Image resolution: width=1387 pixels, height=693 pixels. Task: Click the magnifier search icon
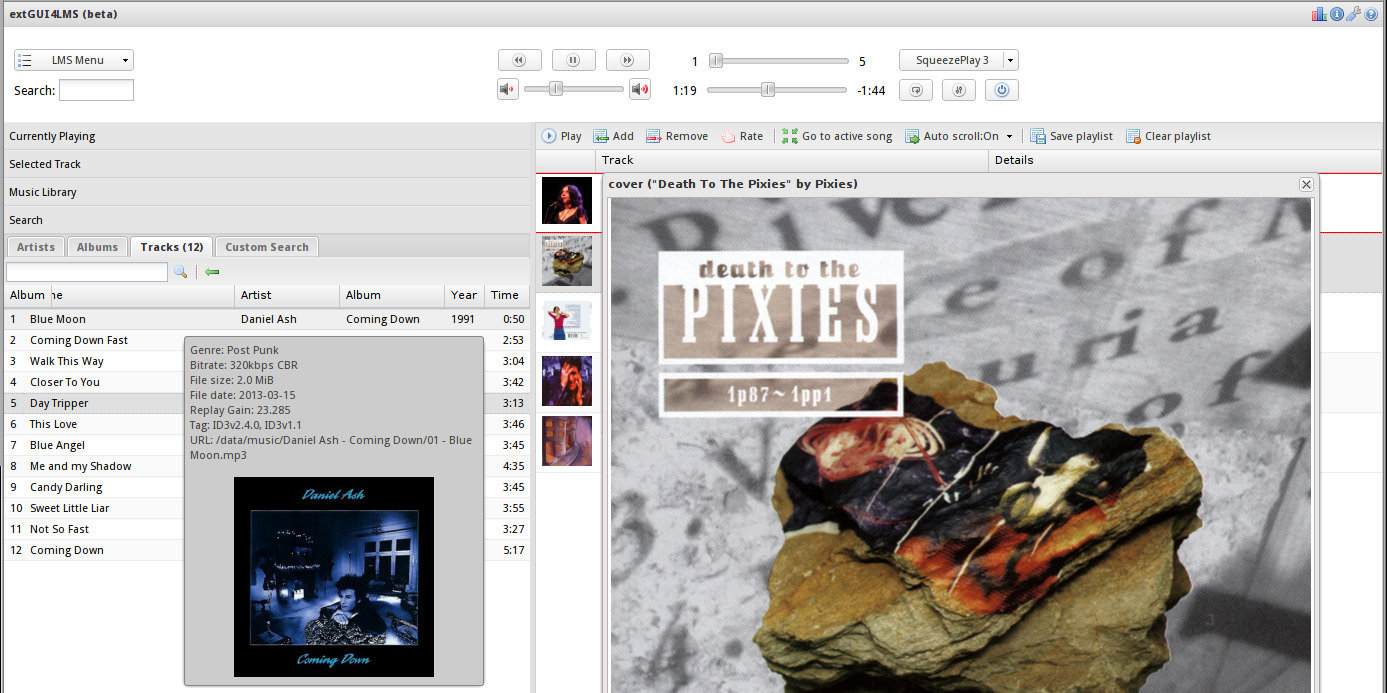tap(181, 272)
